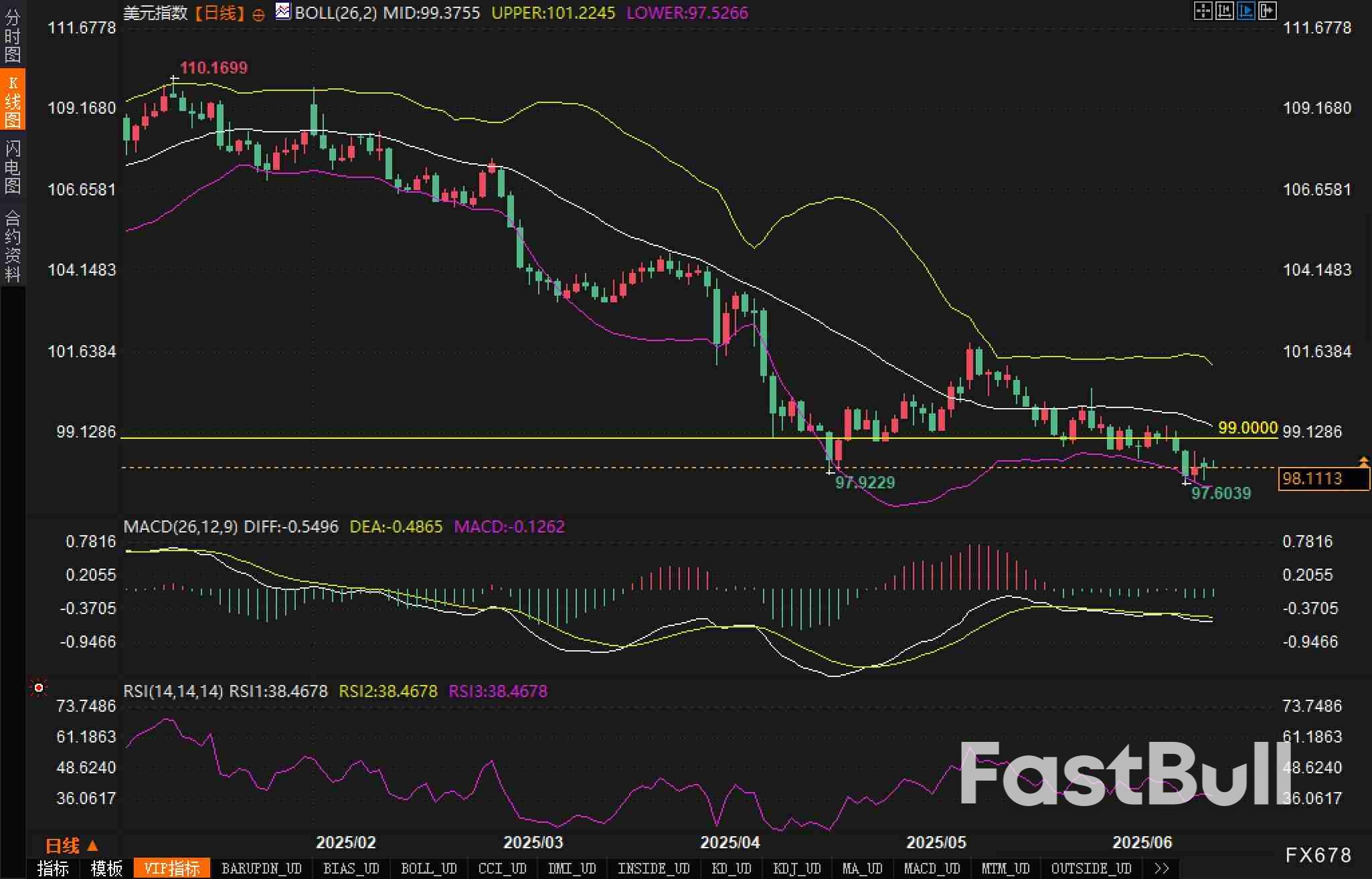
Task: Open the 指标 indicators menu
Action: coord(53,868)
